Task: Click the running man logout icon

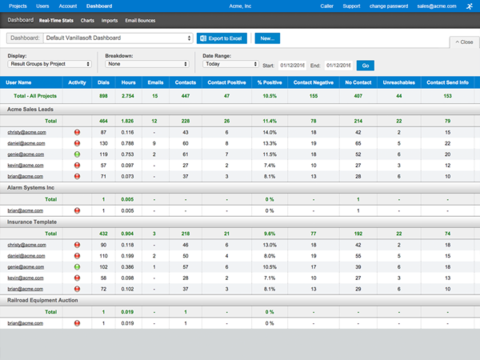Action: (469, 6)
